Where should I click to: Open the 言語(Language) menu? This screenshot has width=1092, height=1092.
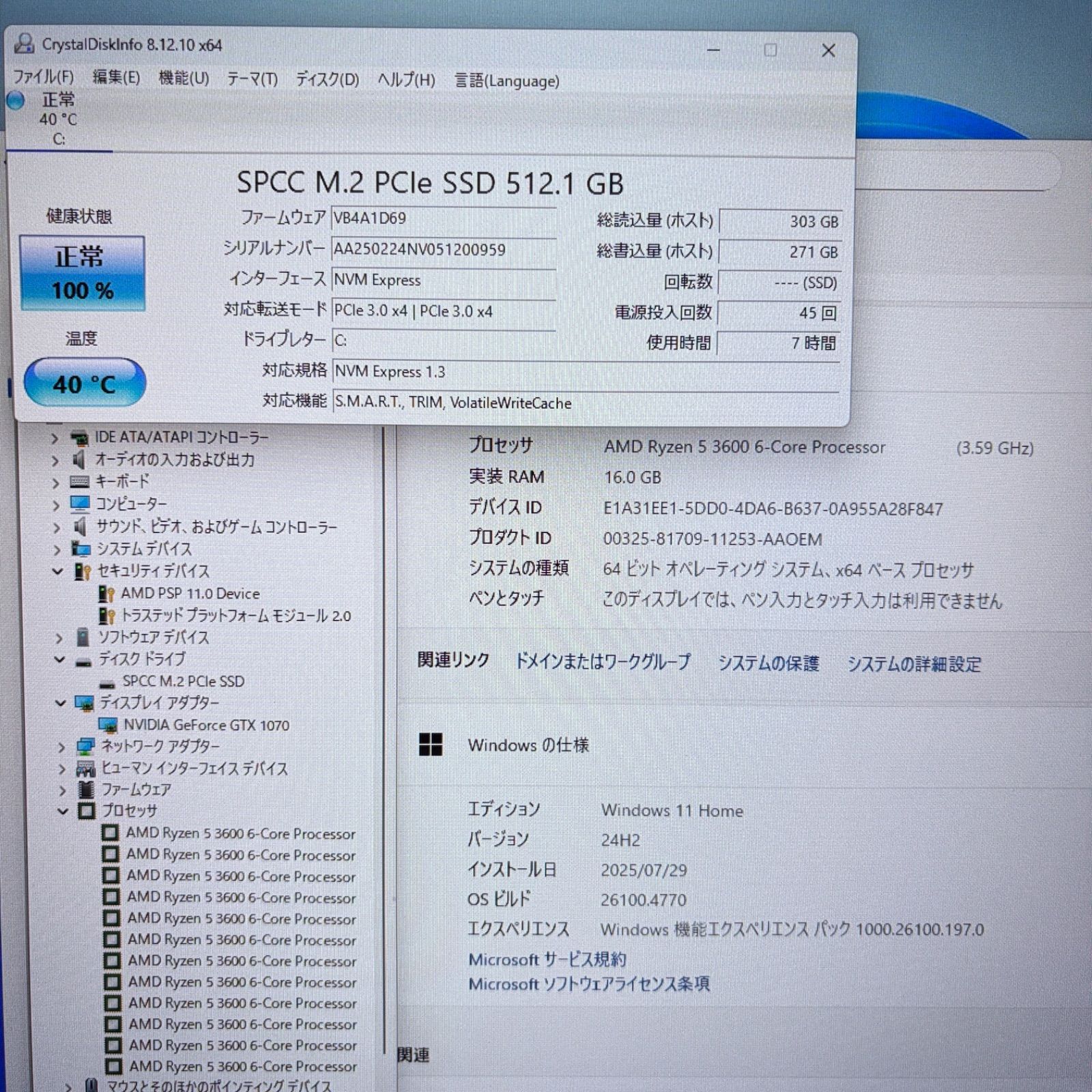507,81
